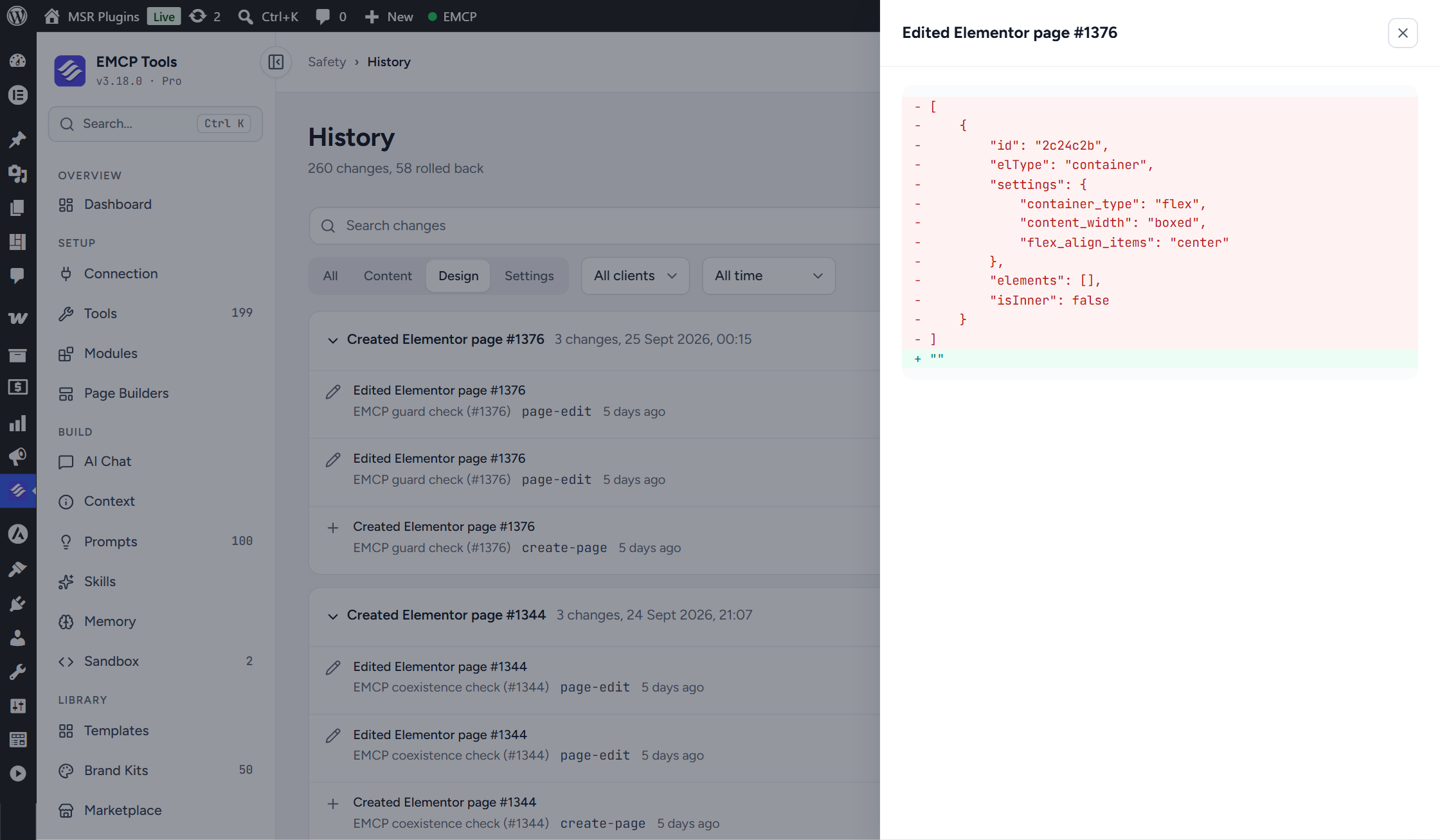This screenshot has height=840, width=1440.
Task: Open the Pages icon in admin menu
Action: coord(17,208)
